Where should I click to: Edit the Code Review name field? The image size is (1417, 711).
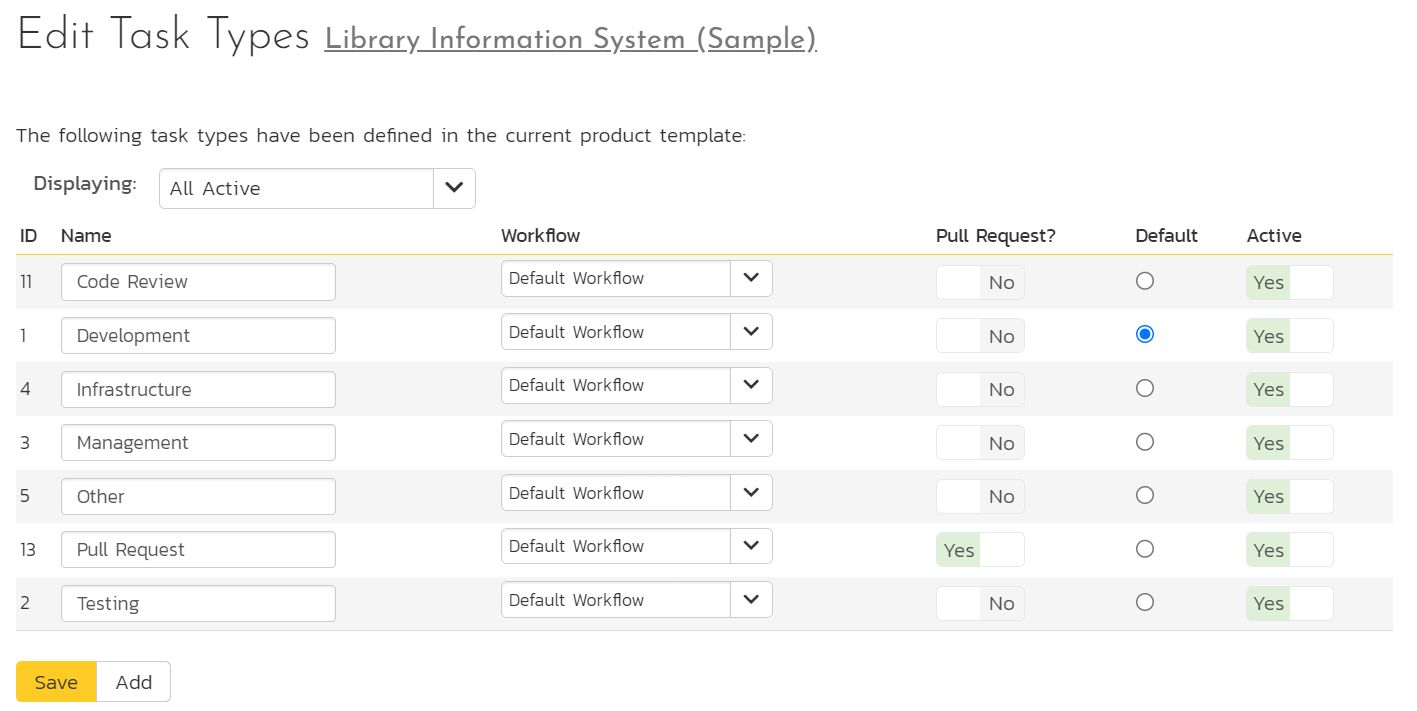[198, 282]
